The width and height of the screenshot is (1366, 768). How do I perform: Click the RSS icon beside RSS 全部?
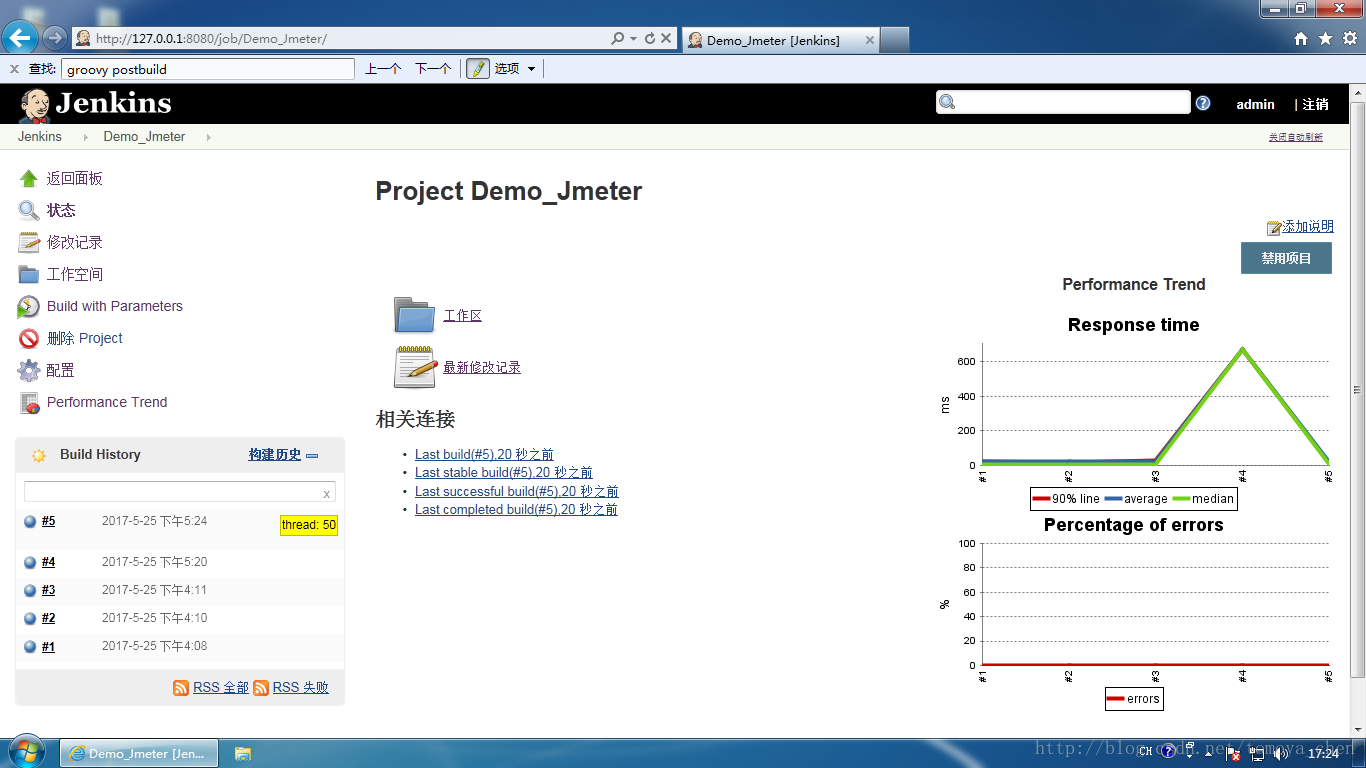181,688
